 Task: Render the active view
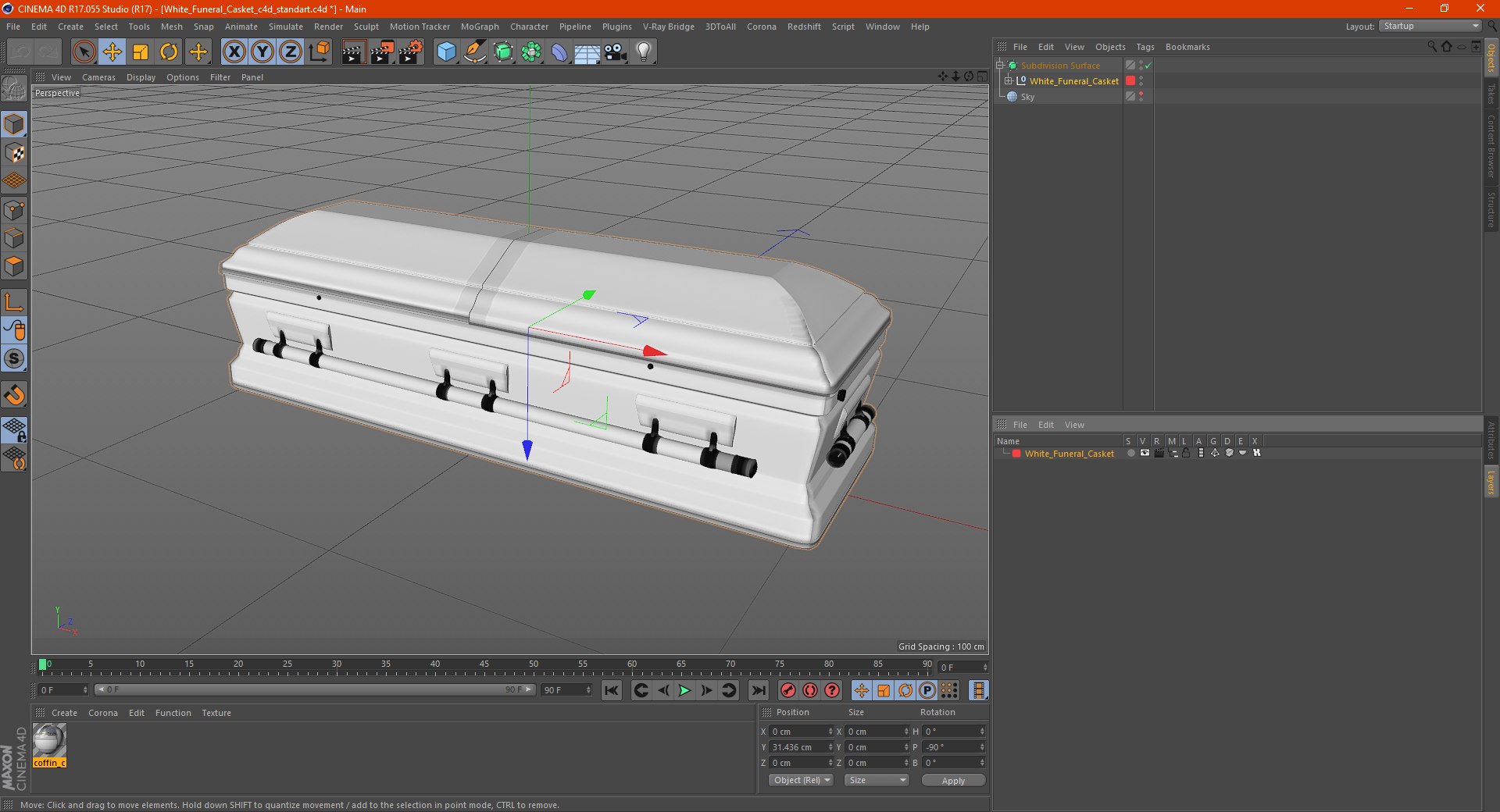(x=353, y=52)
